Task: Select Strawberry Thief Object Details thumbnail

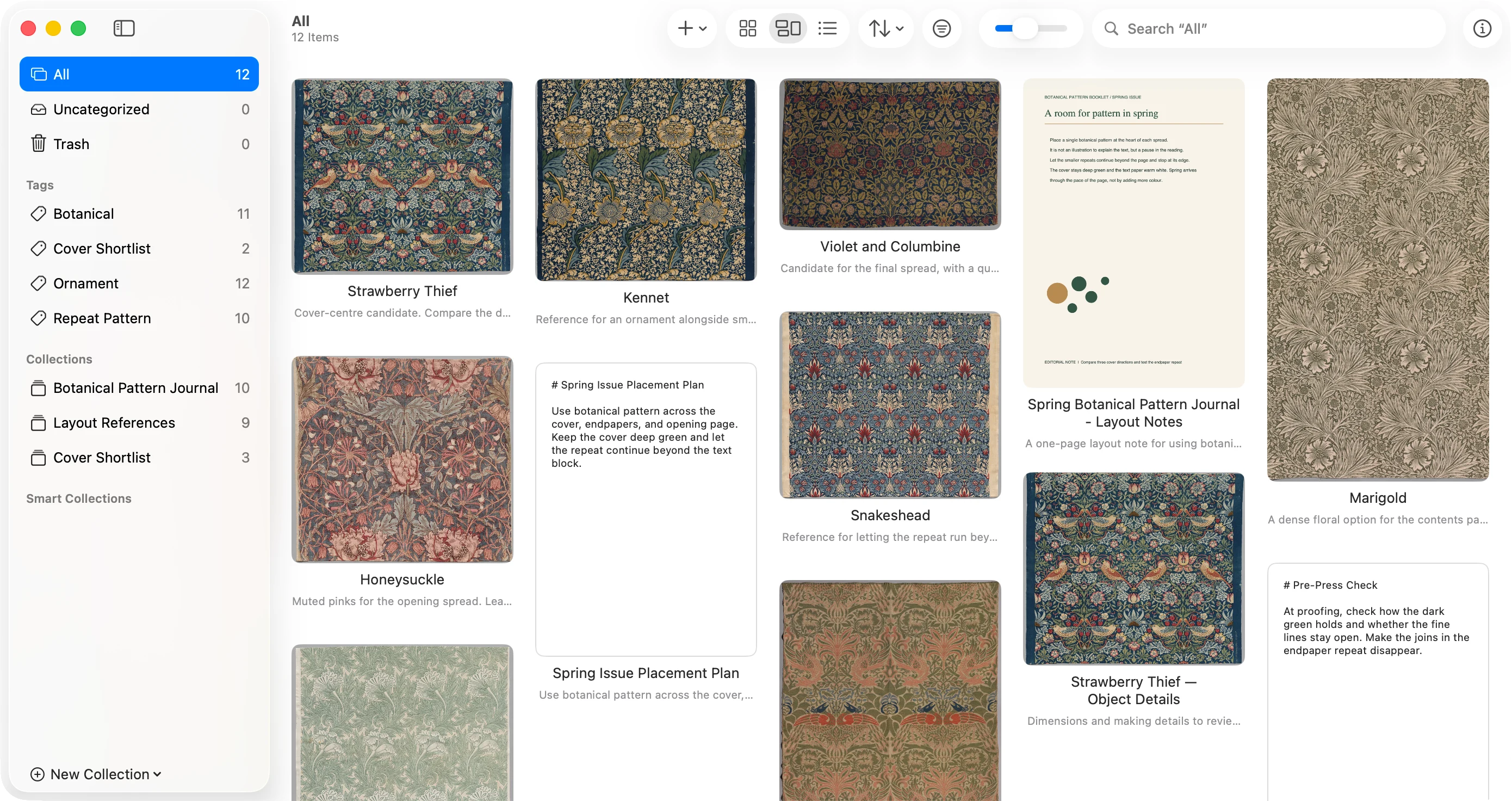Action: [x=1133, y=569]
